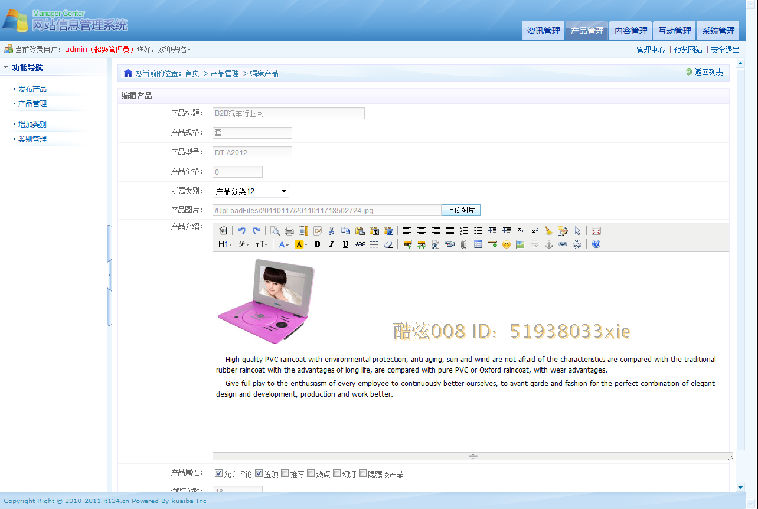Open the text color dropdown (blue A)
The width and height of the screenshot is (758, 509).
coord(284,245)
